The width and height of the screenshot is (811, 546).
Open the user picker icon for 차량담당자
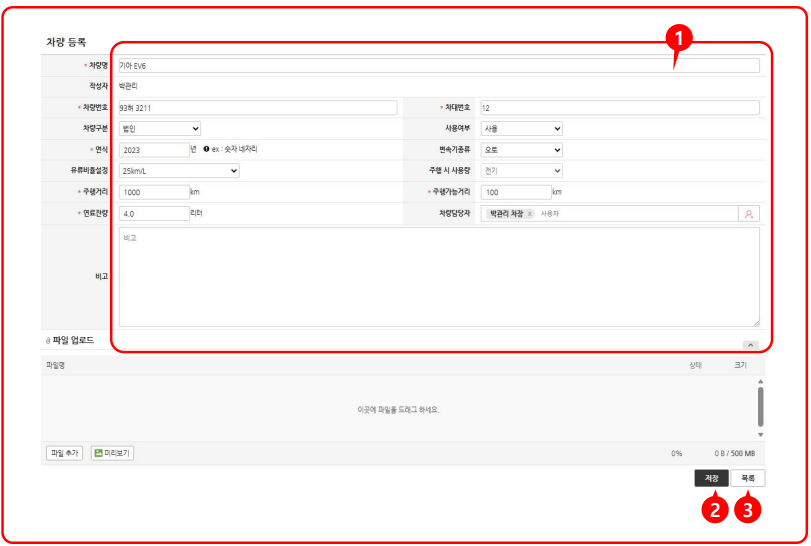click(x=748, y=213)
